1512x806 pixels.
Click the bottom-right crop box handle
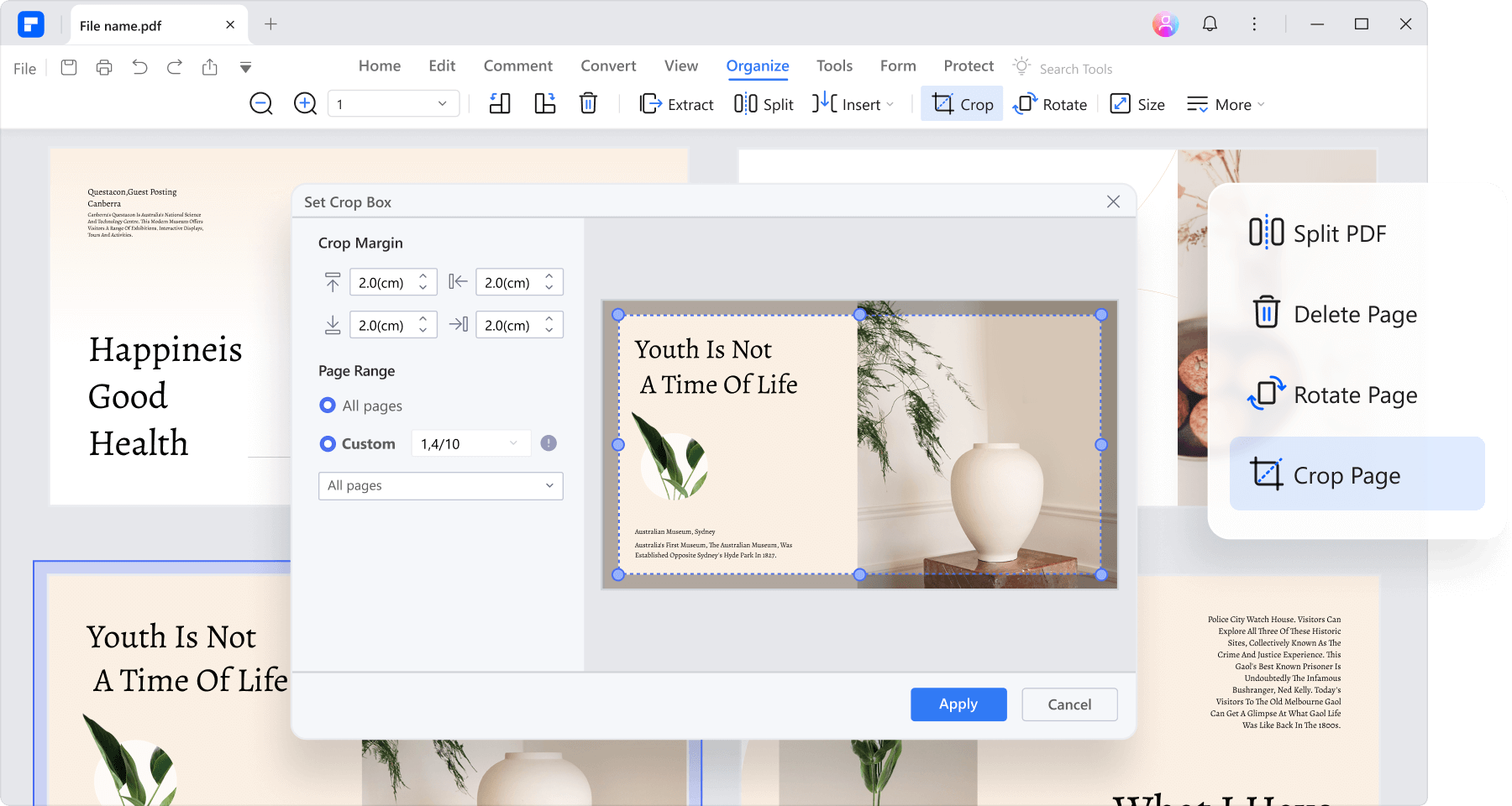pos(1101,575)
